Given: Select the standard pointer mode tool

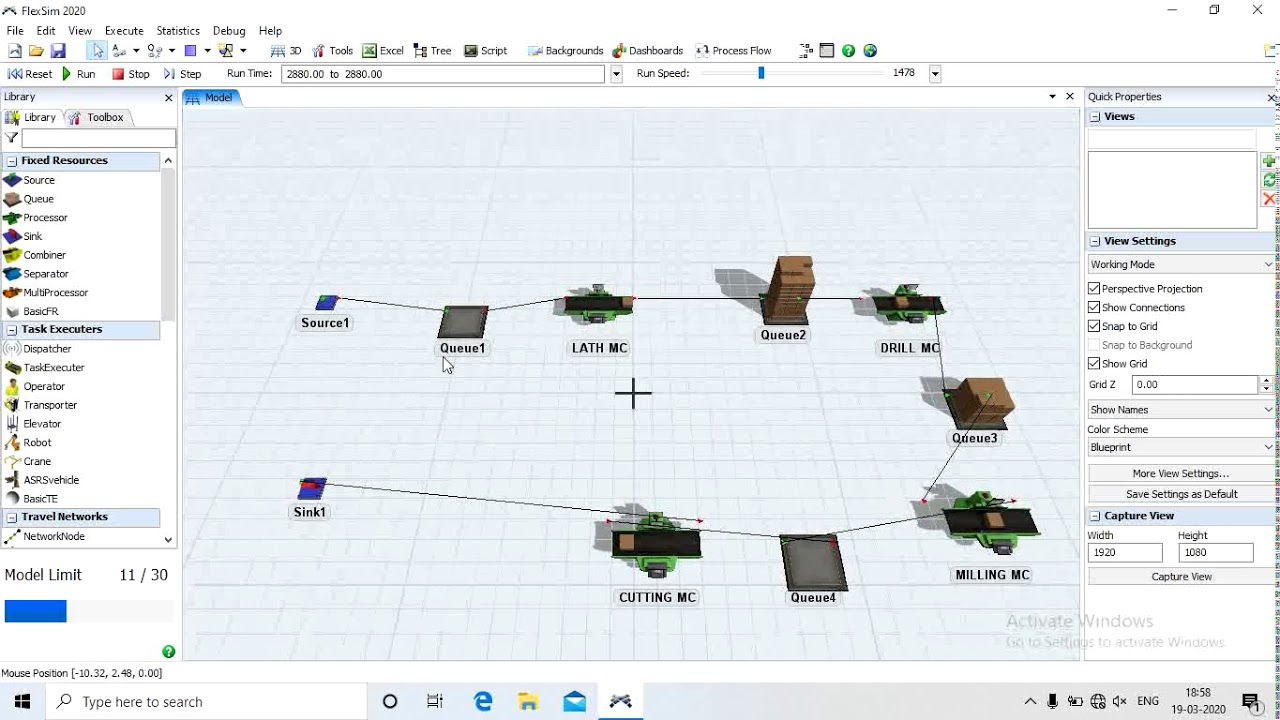Looking at the screenshot, I should point(97,50).
